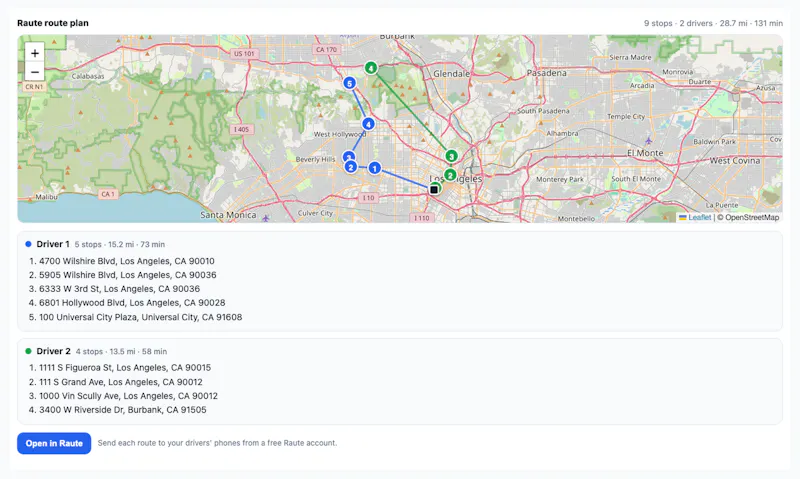Select green marker 3 on the map
Viewport: 800px width, 479px height.
451,156
